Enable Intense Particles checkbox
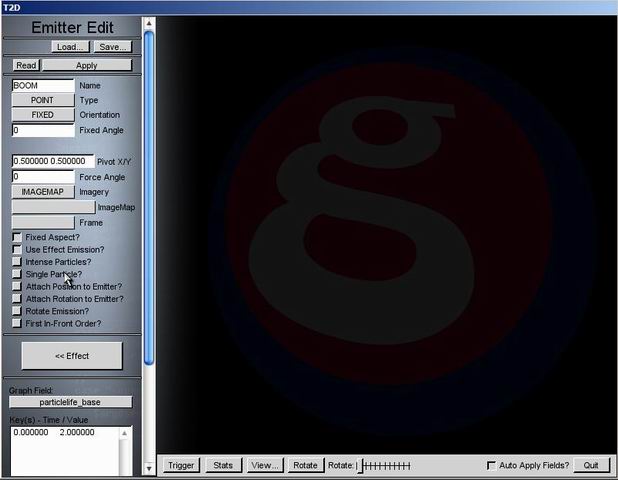The width and height of the screenshot is (618, 480). pos(17,262)
